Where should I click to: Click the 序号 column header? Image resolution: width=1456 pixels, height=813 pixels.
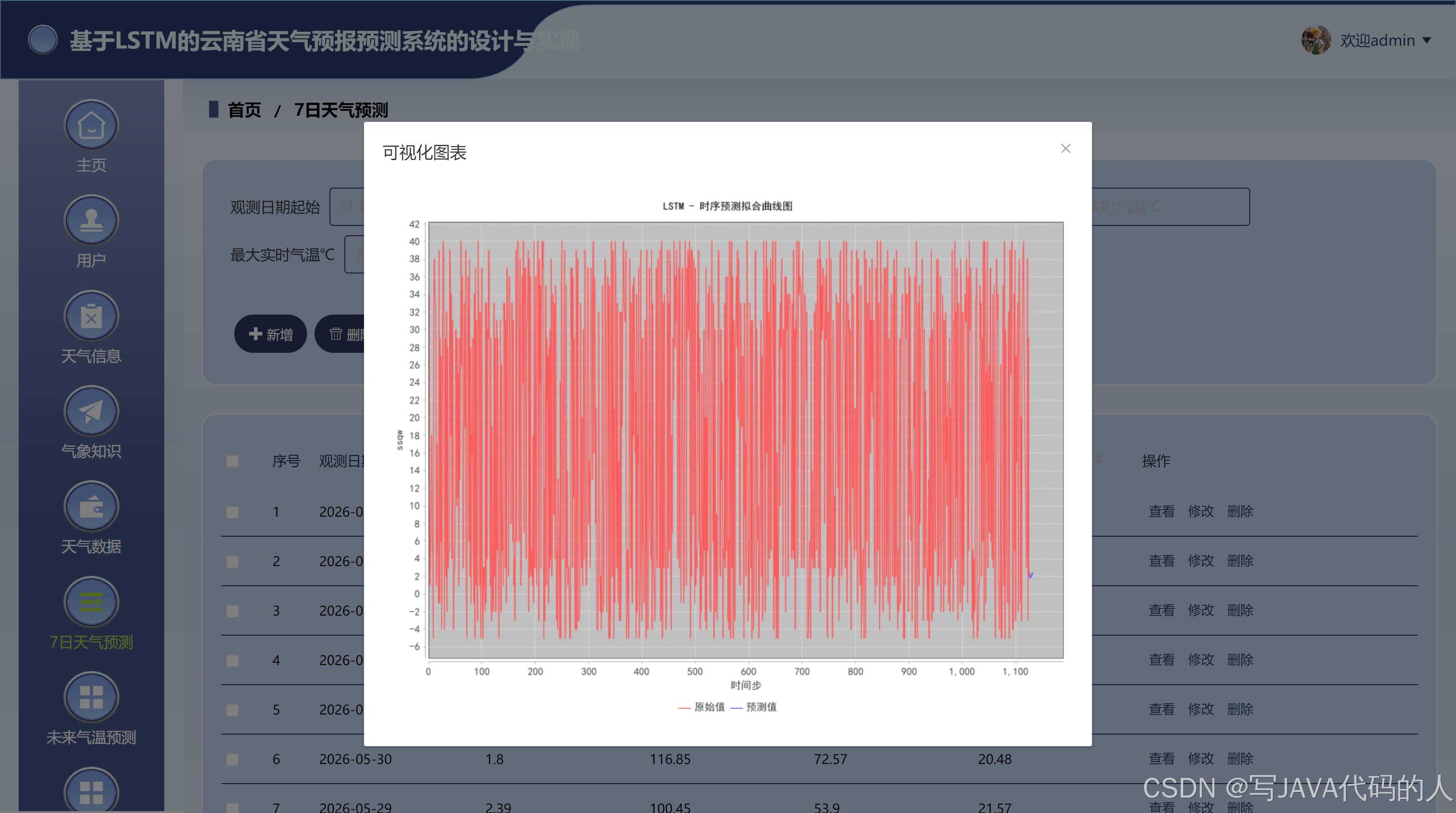click(x=286, y=462)
